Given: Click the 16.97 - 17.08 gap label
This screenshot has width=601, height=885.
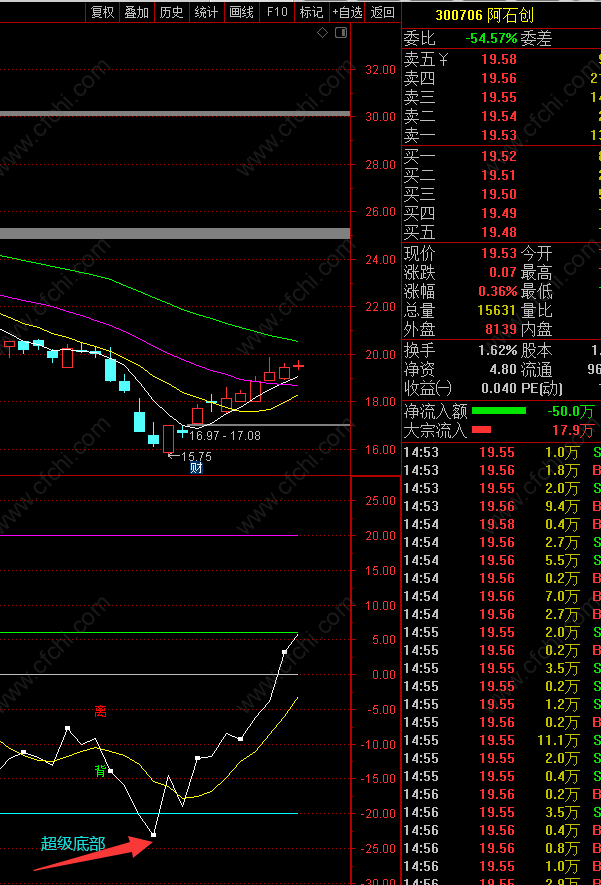Looking at the screenshot, I should pyautogui.click(x=225, y=436).
